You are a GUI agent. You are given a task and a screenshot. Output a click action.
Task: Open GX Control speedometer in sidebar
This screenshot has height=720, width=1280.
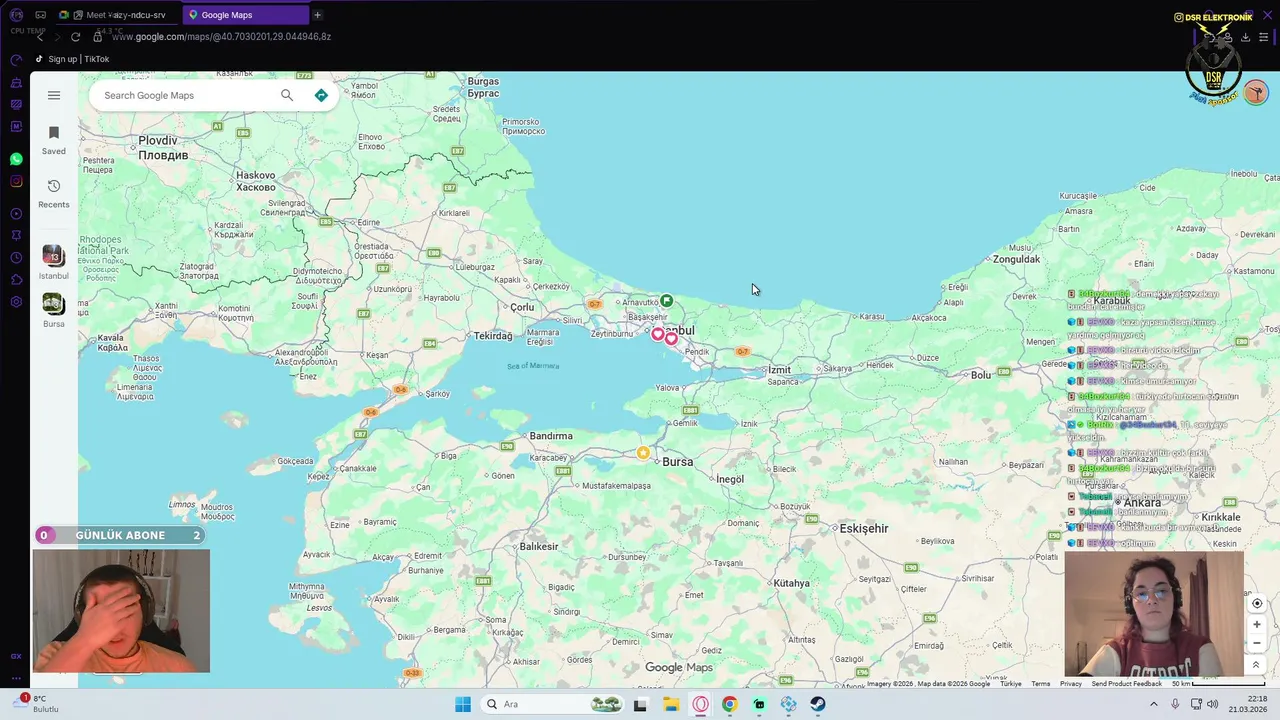[x=16, y=60]
